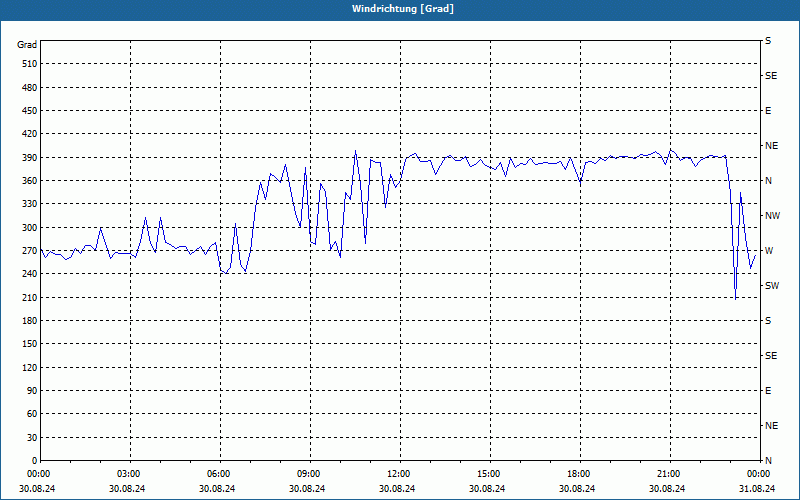Click the 30.08.24 date under 18:00

(577, 488)
